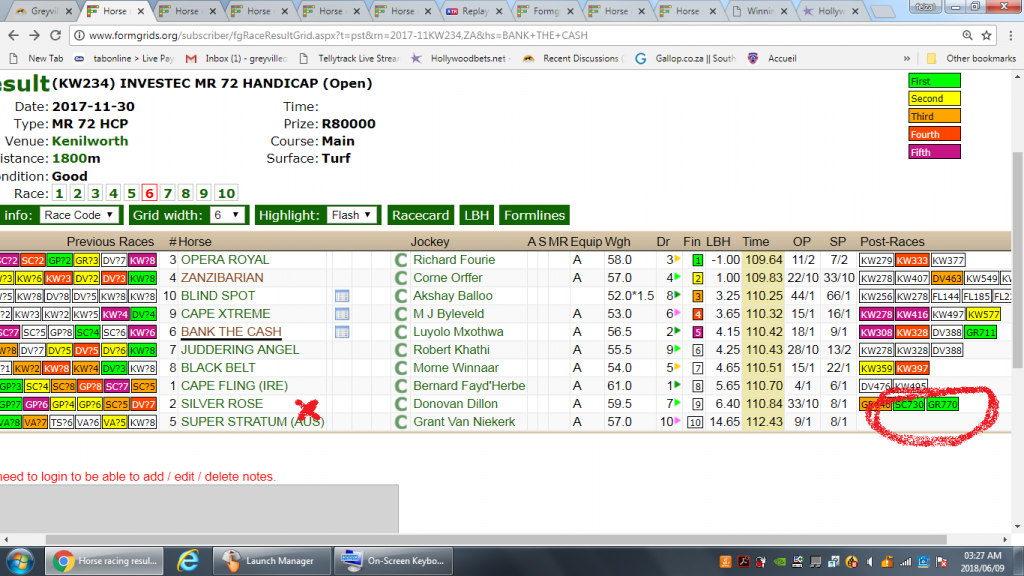Select race number 10

(226, 193)
